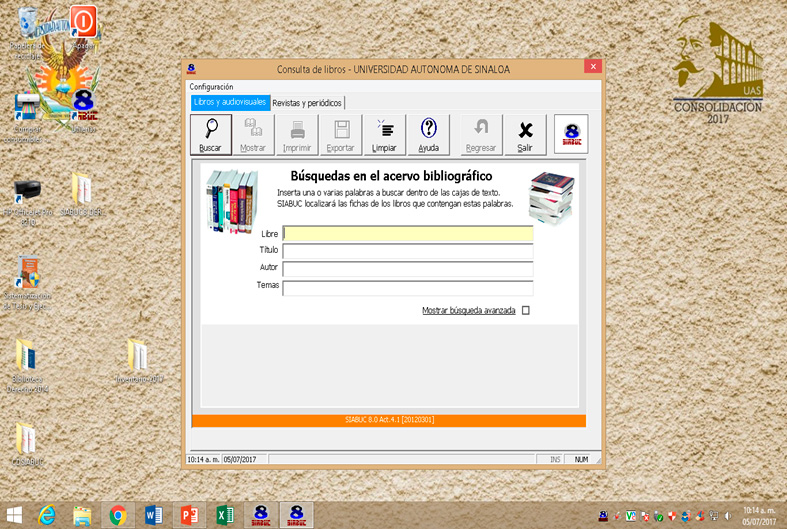
Task: Click the Regresar arrow button
Action: point(481,135)
